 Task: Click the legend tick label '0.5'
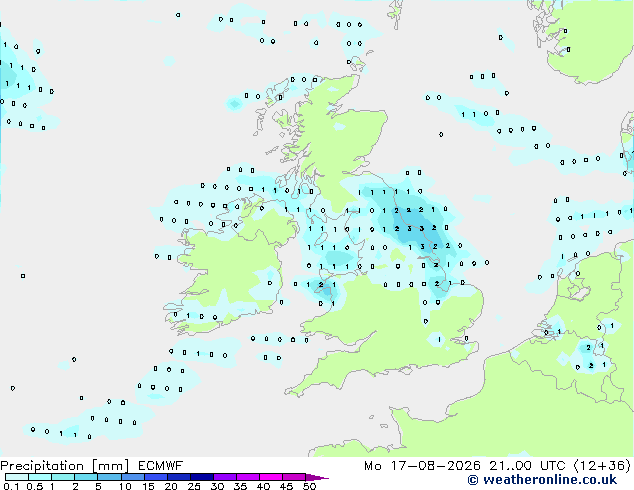tap(34, 486)
